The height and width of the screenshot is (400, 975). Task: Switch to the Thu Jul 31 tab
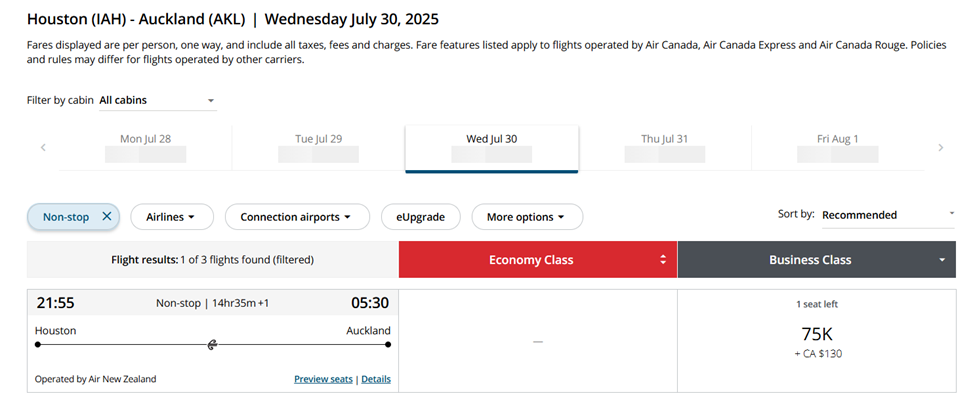(x=664, y=147)
